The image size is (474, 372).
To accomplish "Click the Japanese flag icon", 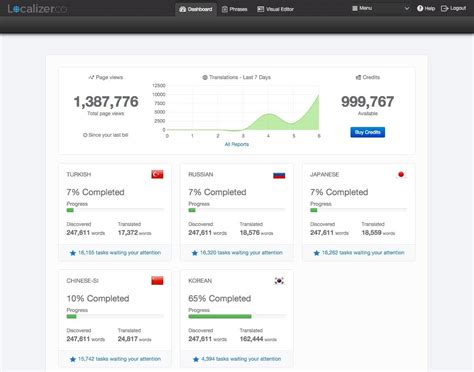I will pos(401,174).
